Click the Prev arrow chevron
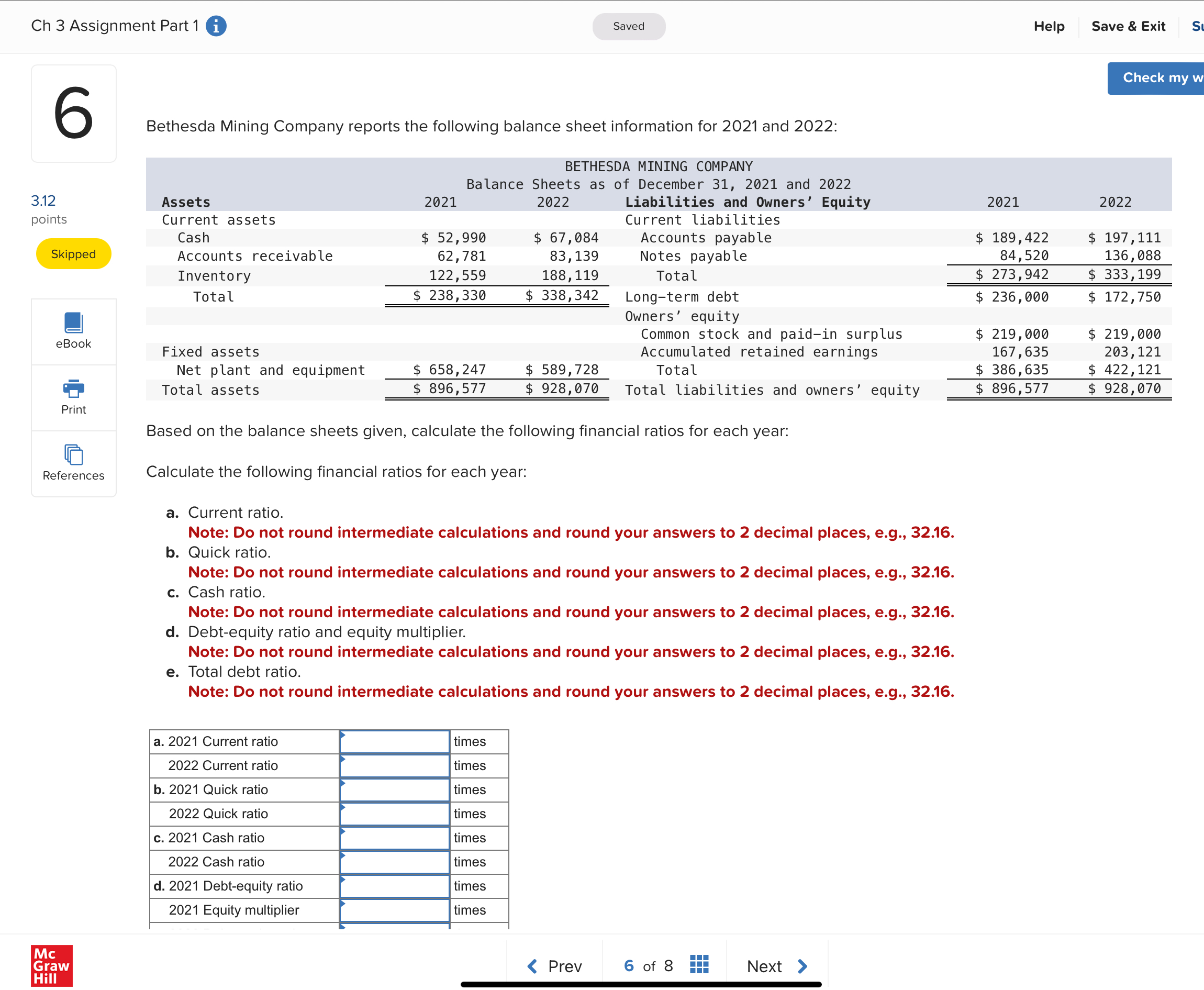Screen dimensions: 1204x990 point(532,965)
